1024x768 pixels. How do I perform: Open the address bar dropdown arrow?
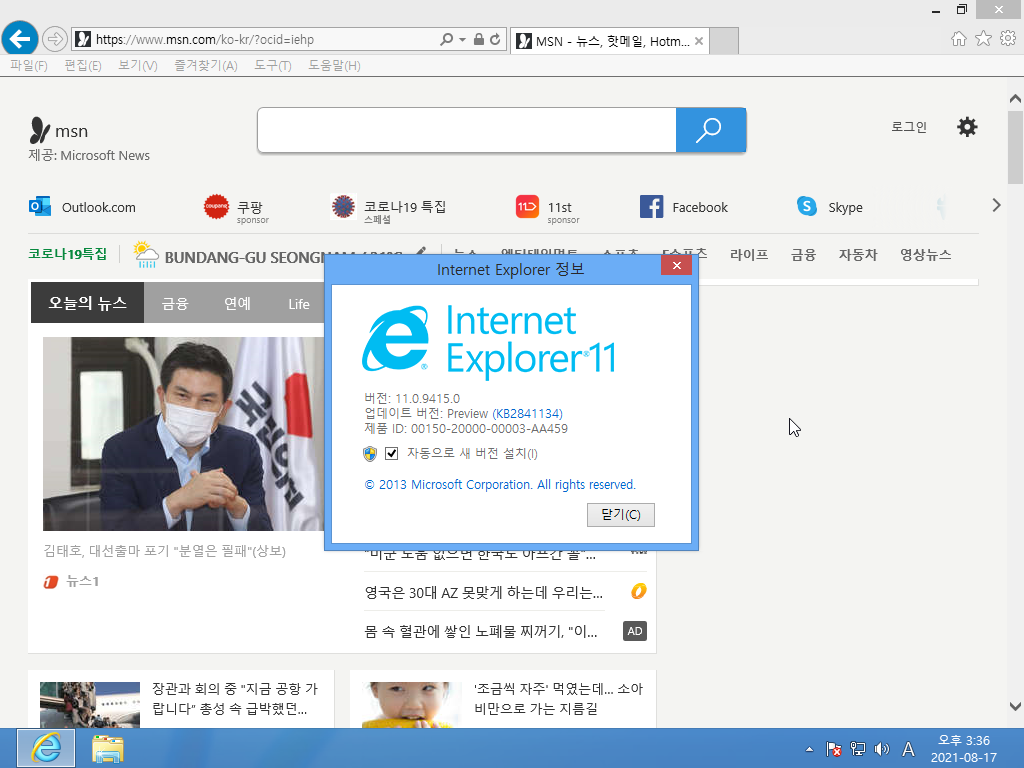coord(462,40)
